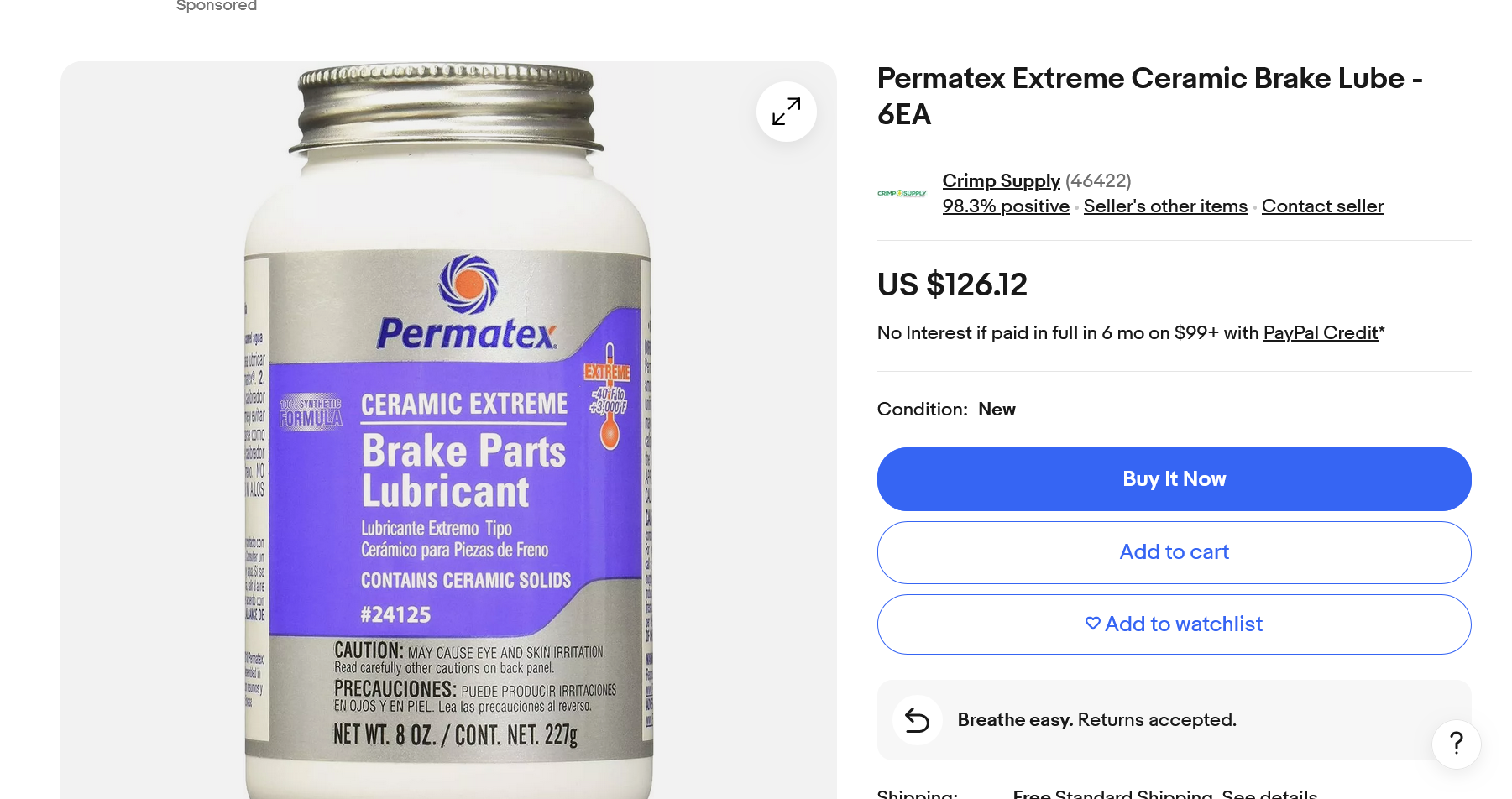1512x799 pixels.
Task: Open Seller's other items link
Action: (1165, 206)
